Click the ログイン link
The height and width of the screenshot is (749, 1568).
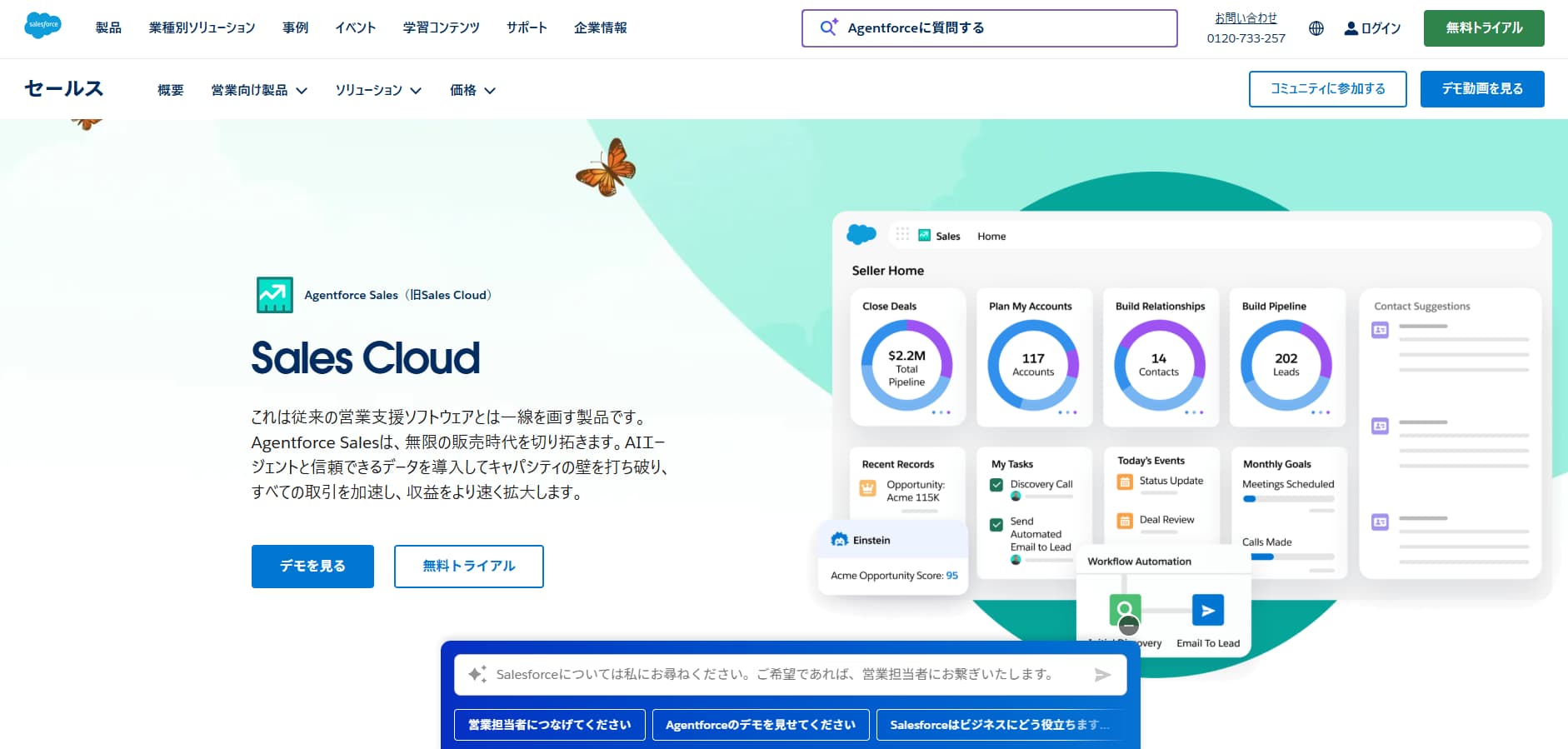coord(1381,28)
